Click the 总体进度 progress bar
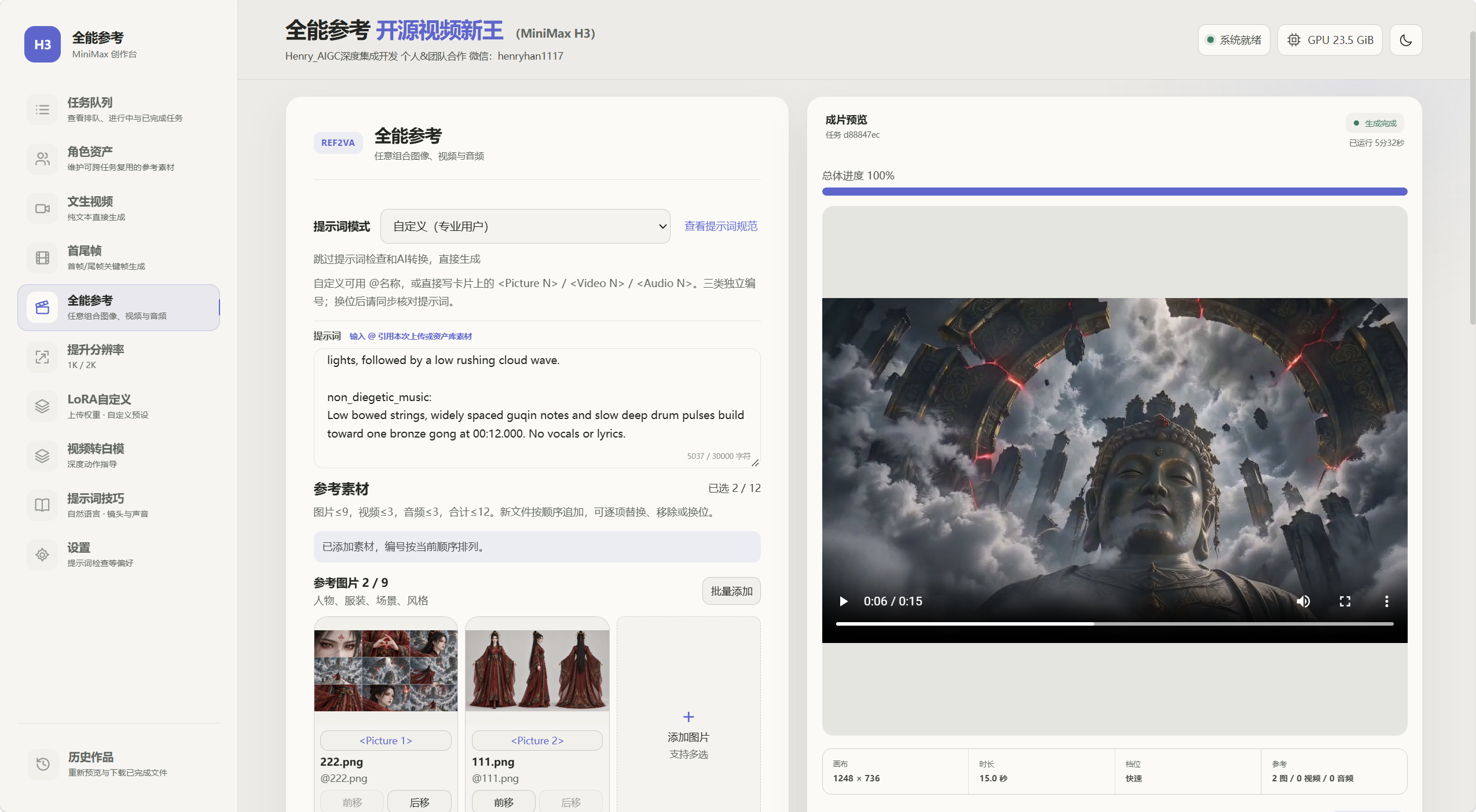Viewport: 1476px width, 812px height. coord(1115,192)
